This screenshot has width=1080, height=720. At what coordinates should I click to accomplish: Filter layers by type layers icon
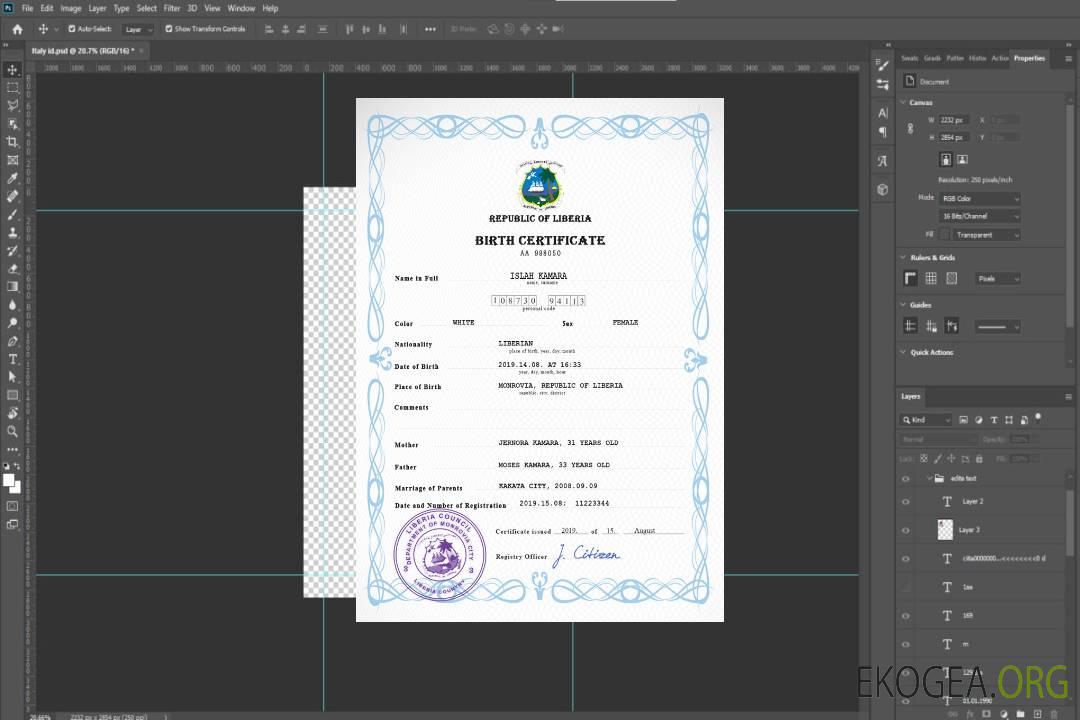(x=994, y=420)
